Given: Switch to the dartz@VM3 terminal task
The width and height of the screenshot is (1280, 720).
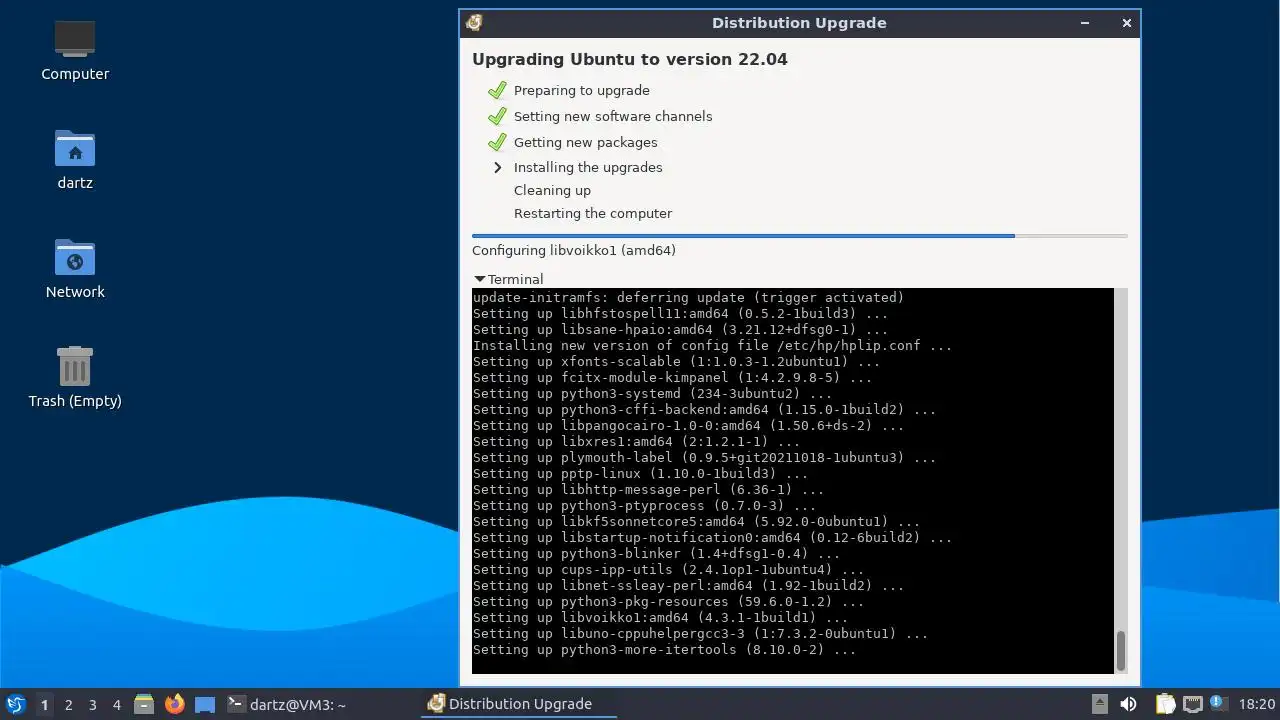Looking at the screenshot, I should coord(287,704).
